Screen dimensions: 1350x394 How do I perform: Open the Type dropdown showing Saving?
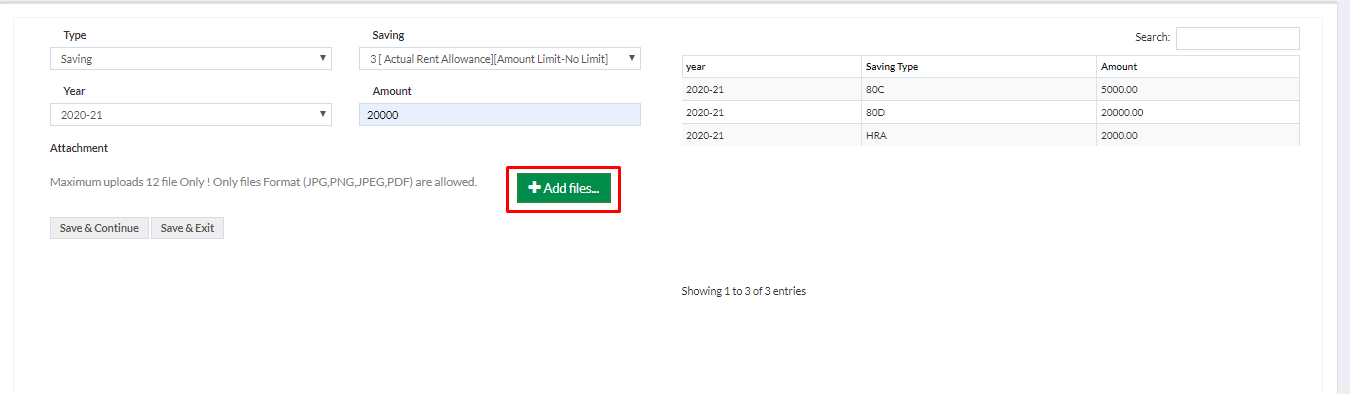pyautogui.click(x=190, y=59)
